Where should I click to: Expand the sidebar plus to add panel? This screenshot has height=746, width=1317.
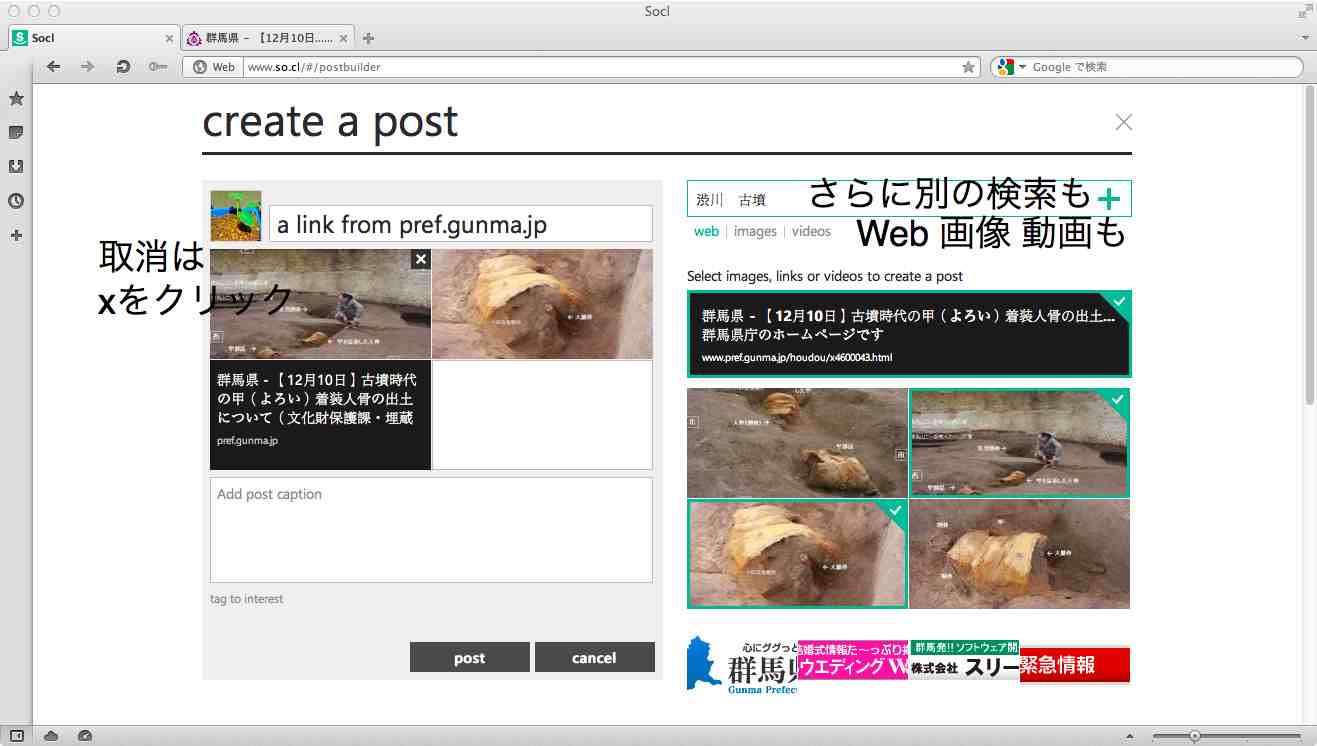coord(16,235)
